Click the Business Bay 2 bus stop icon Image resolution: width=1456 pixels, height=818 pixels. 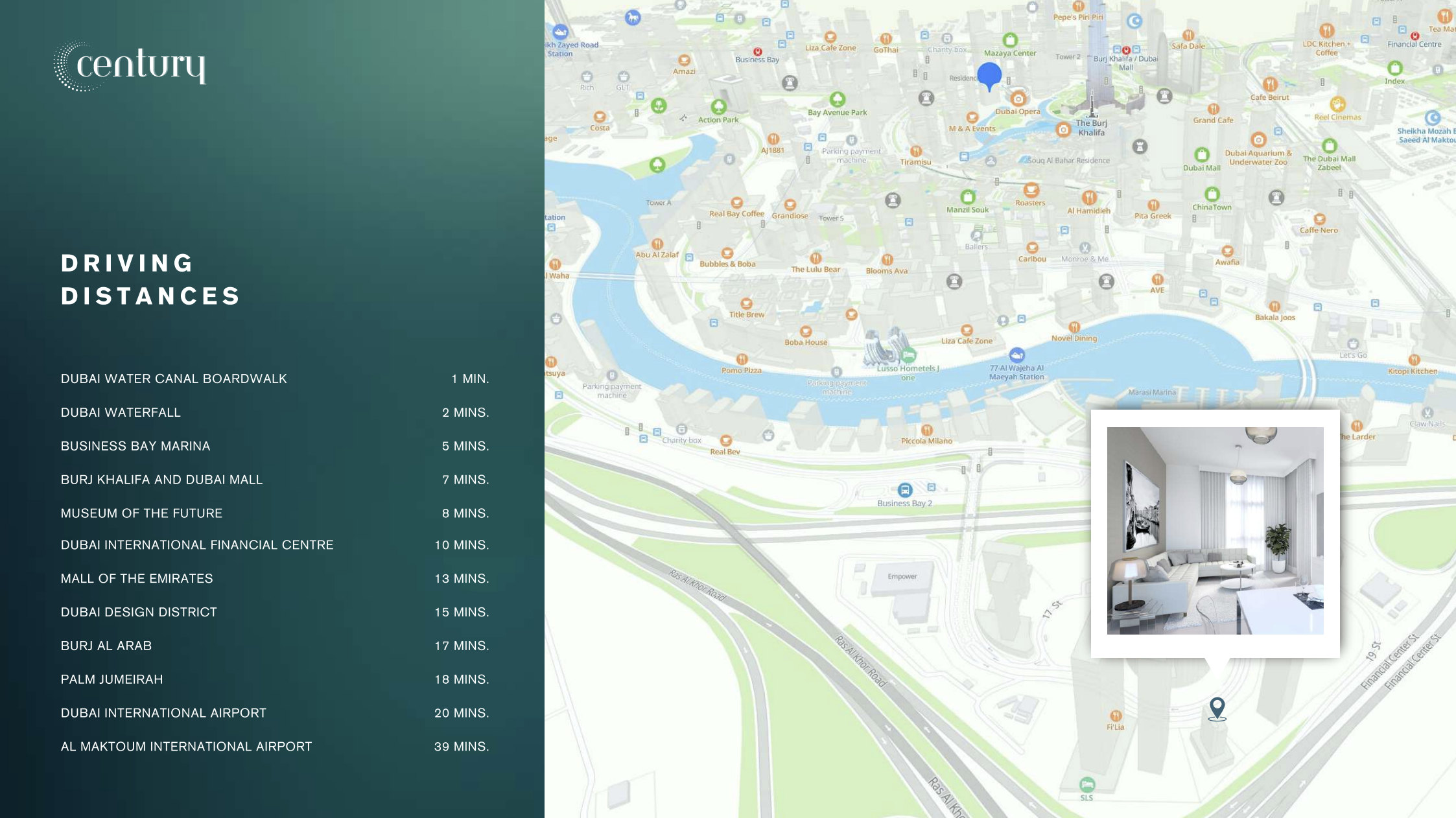905,490
